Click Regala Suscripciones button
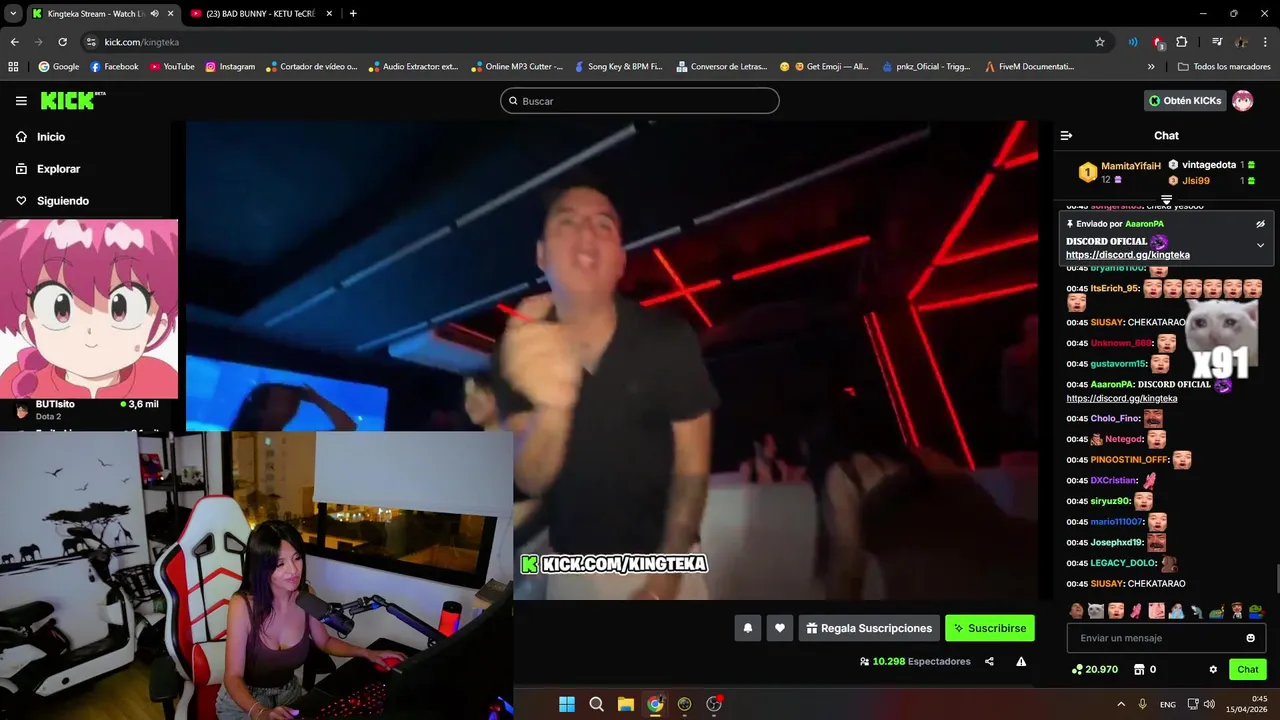This screenshot has height=720, width=1280. click(869, 628)
